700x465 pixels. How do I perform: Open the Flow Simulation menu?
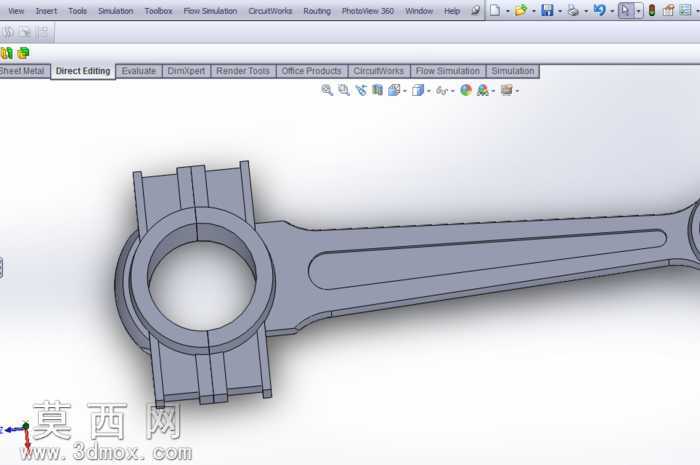210,11
